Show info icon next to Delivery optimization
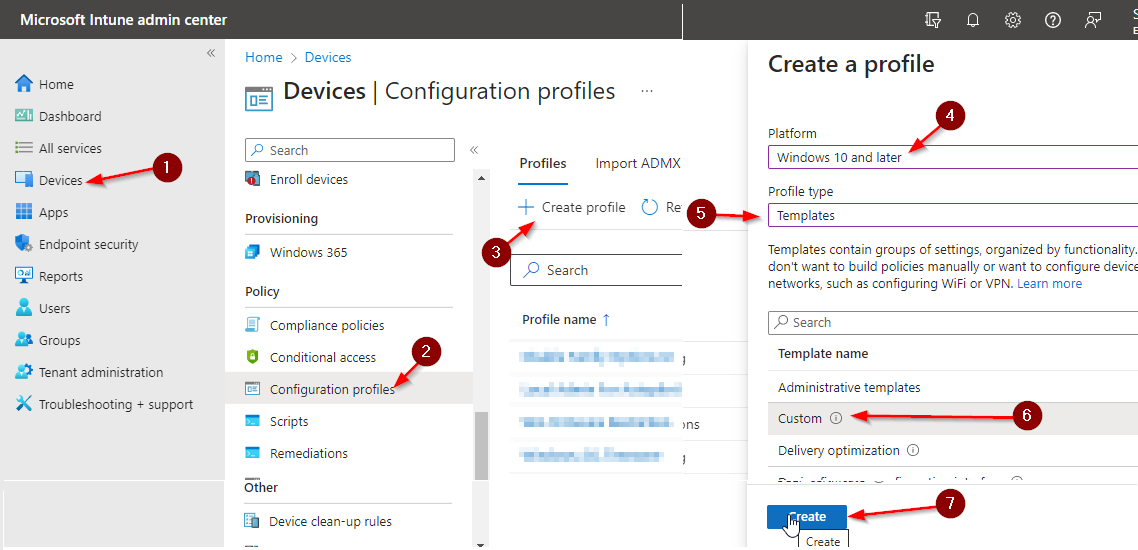 (914, 451)
